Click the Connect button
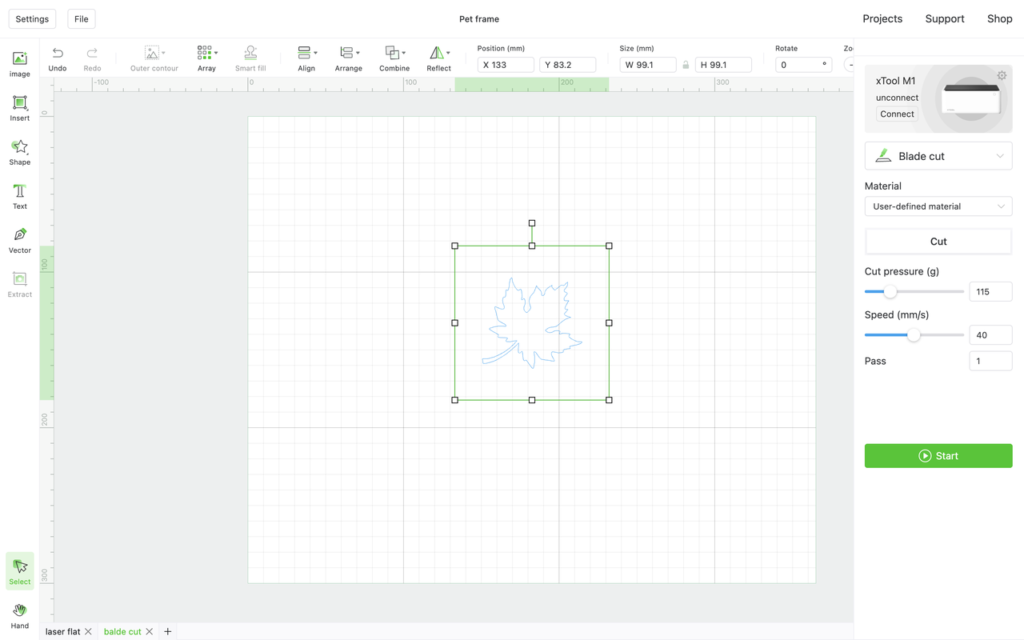Screen dimensions: 1024x640 coord(897,114)
